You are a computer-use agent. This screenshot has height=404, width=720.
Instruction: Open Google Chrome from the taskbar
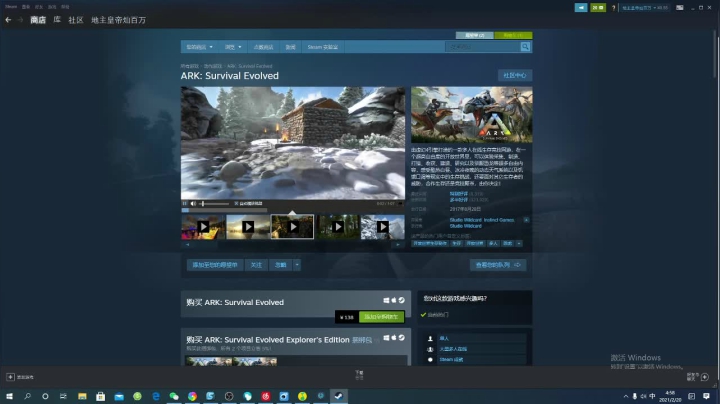(192, 396)
